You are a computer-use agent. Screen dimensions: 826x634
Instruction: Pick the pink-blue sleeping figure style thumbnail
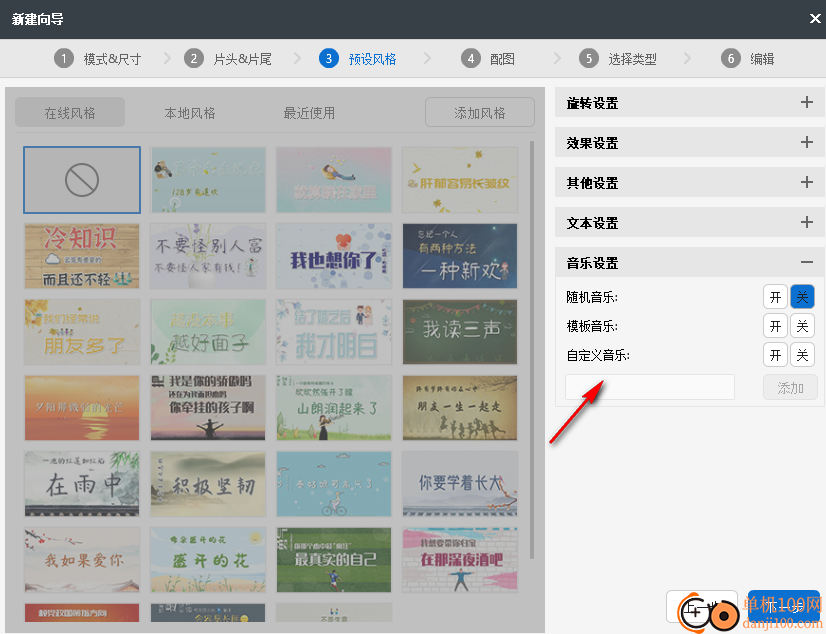point(334,180)
